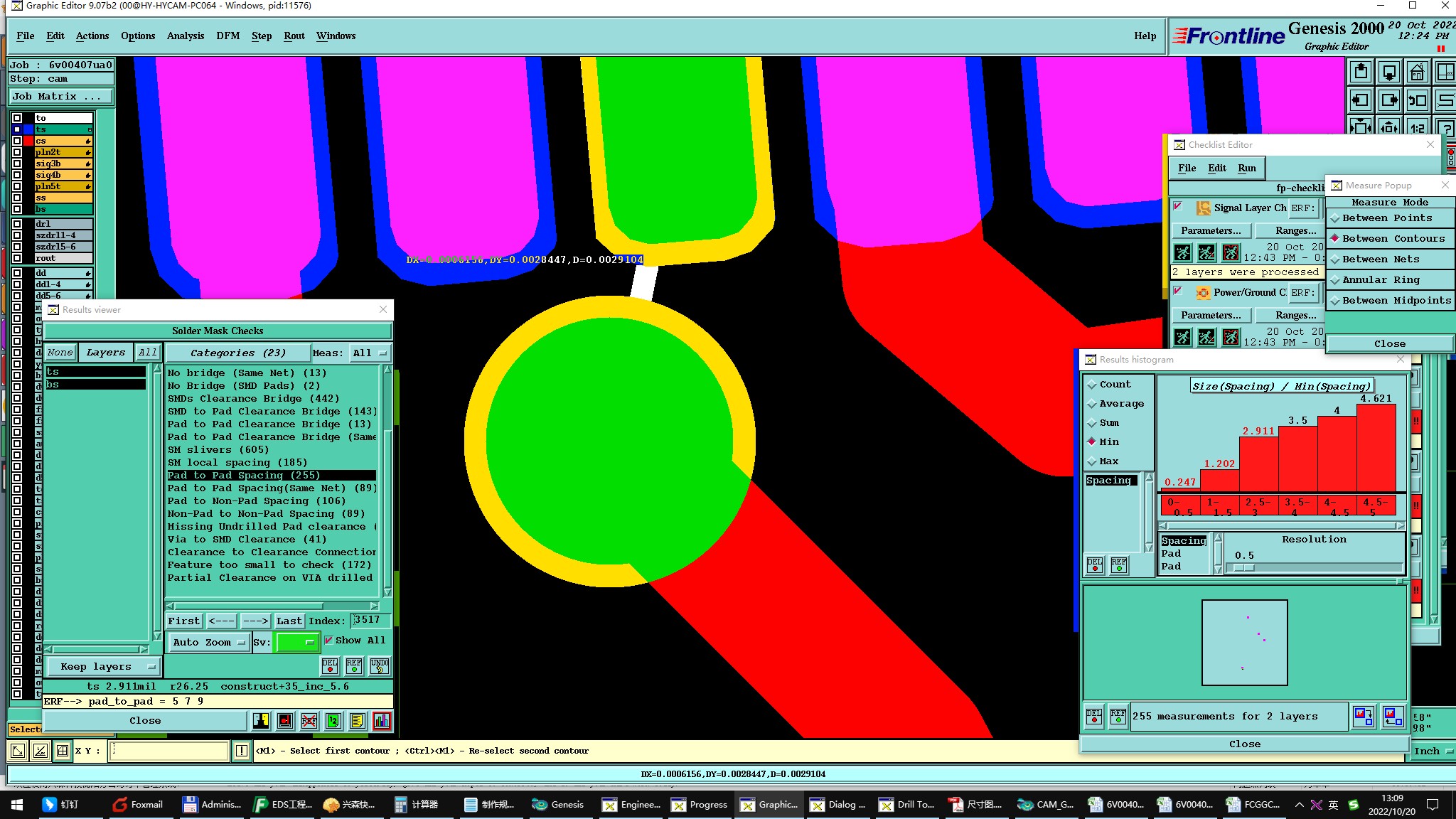Open the Keep layers dropdown
This screenshot has height=819, width=1456.
coord(102,667)
